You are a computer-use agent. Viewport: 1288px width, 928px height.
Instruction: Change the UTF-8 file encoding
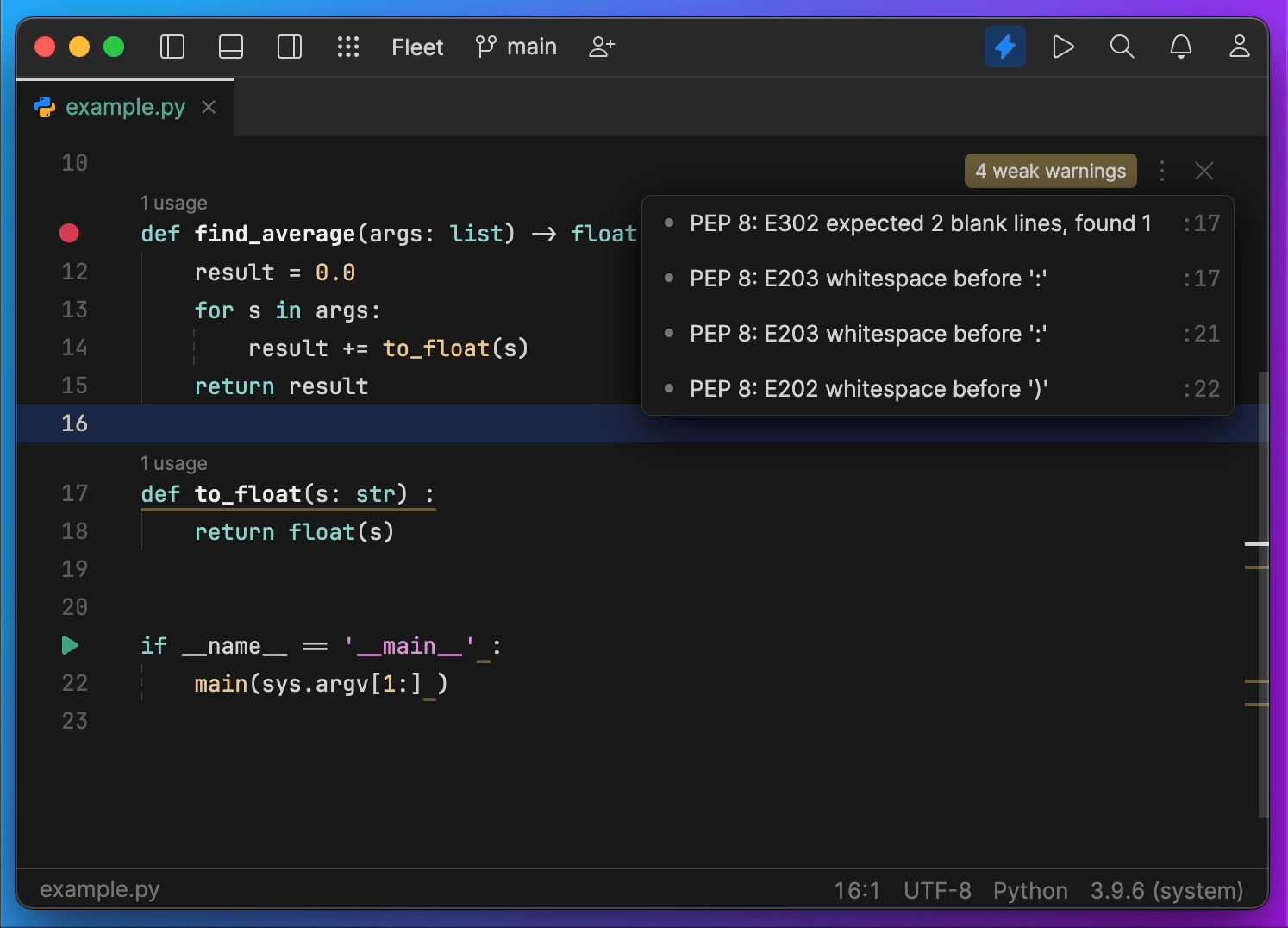pos(937,890)
